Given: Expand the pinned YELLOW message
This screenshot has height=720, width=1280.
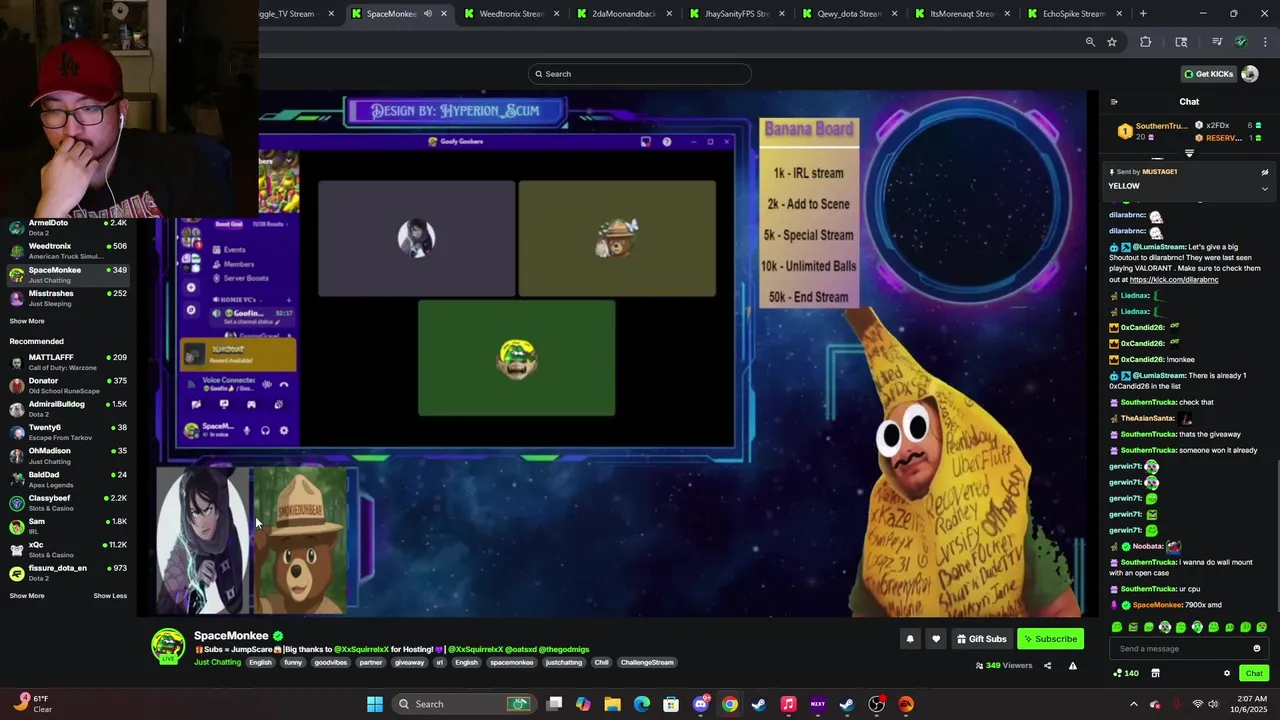Looking at the screenshot, I should 1265,188.
